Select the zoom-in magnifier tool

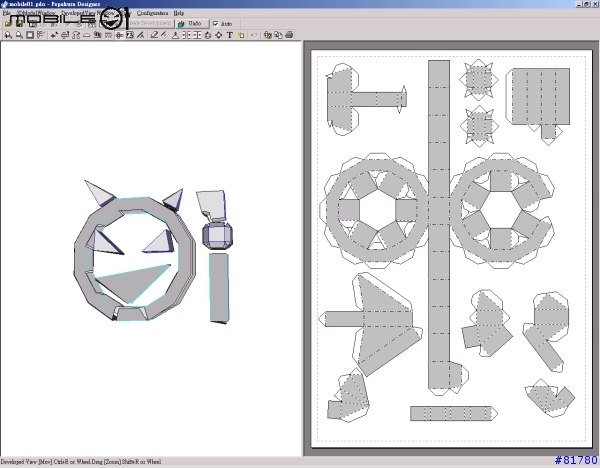pos(8,35)
